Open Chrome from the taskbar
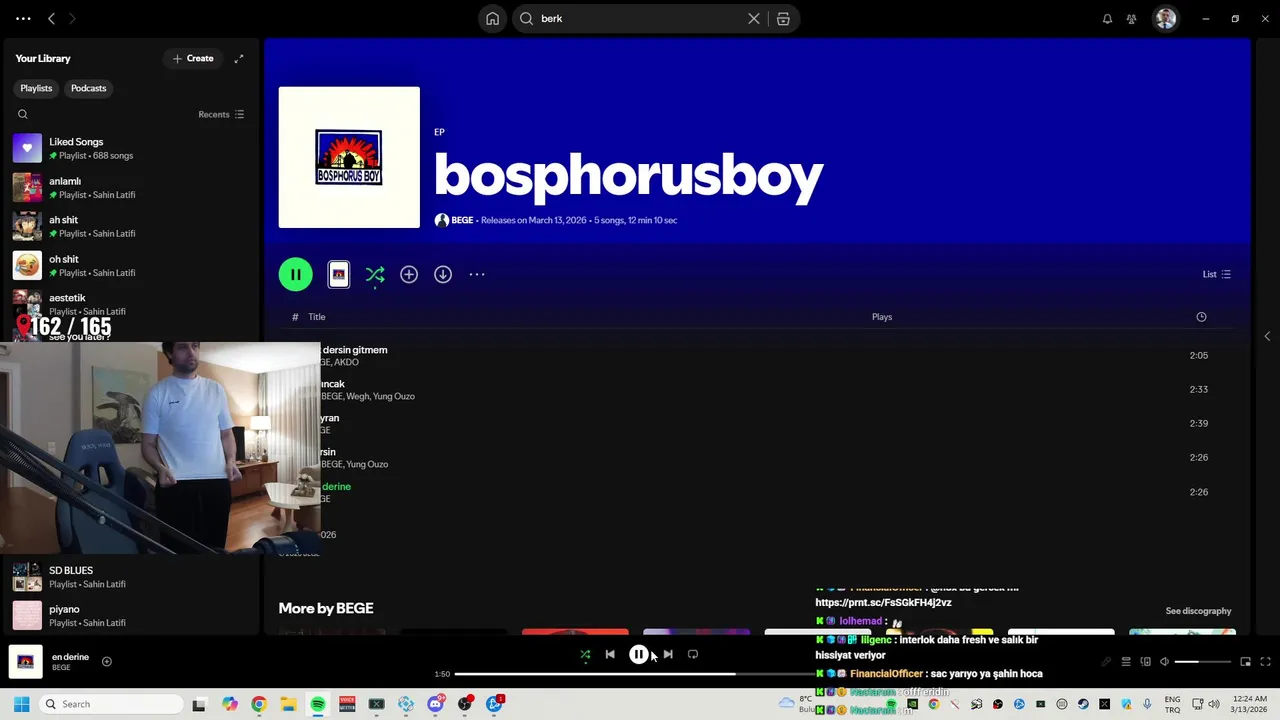The width and height of the screenshot is (1280, 720). pos(259,704)
